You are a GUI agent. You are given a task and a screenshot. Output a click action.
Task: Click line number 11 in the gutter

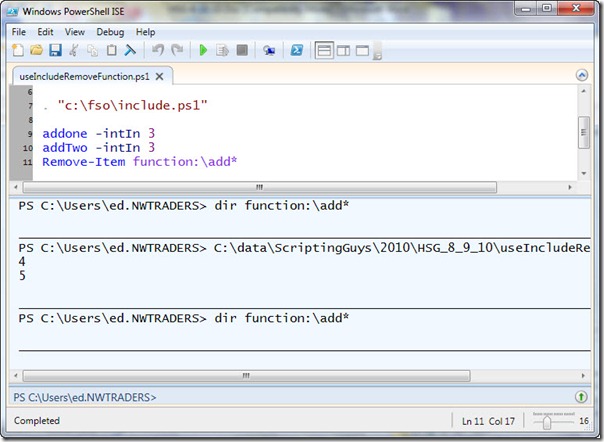tap(27, 162)
